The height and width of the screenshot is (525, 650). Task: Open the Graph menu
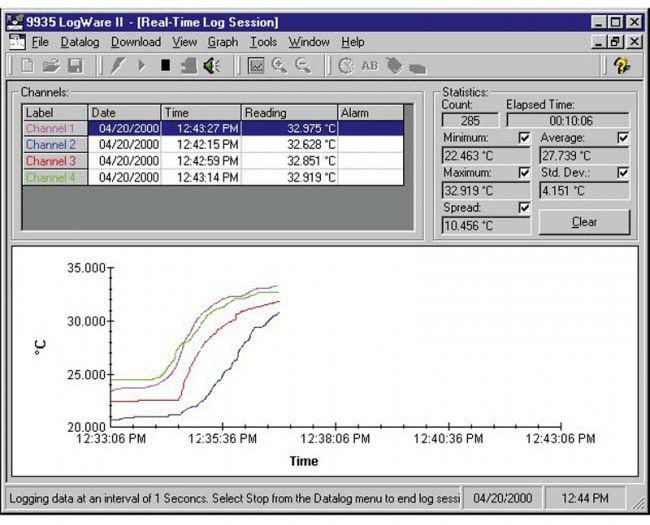[x=223, y=42]
